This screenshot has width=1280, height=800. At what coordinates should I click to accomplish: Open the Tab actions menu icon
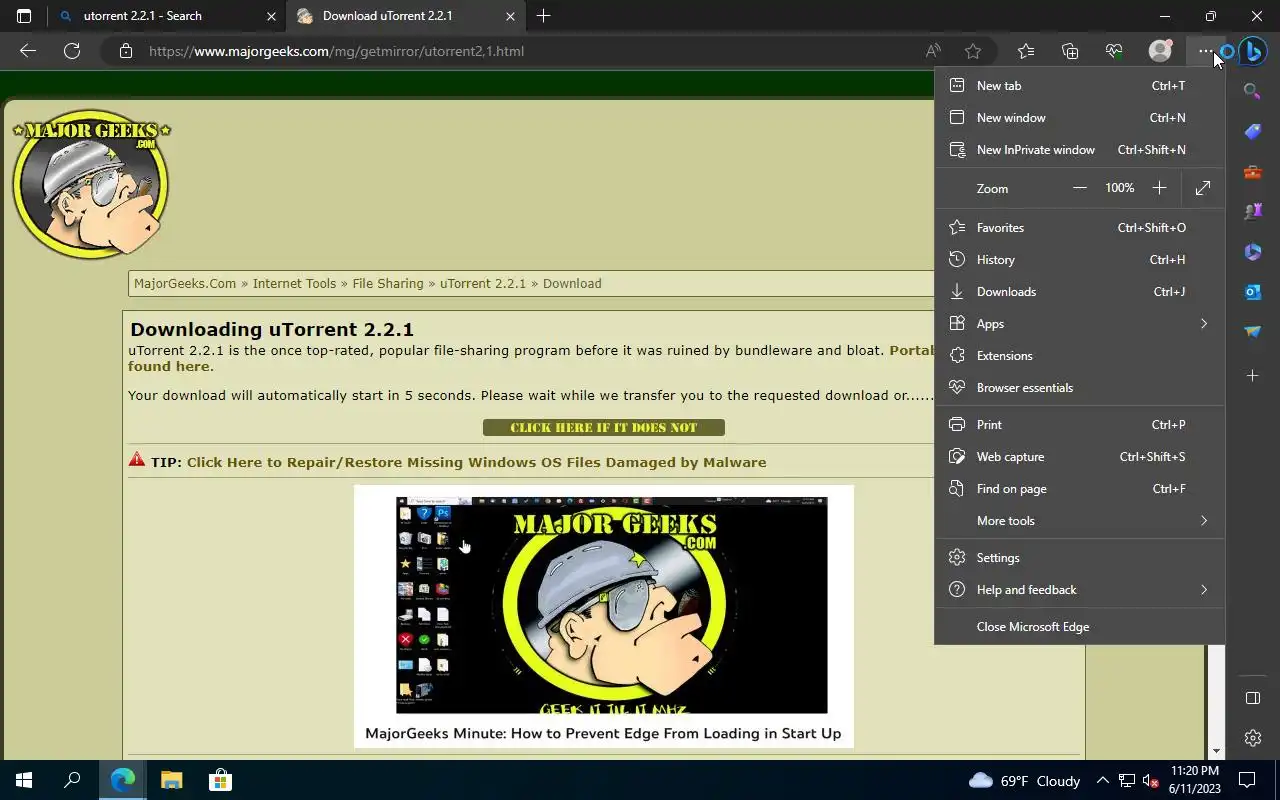(24, 16)
